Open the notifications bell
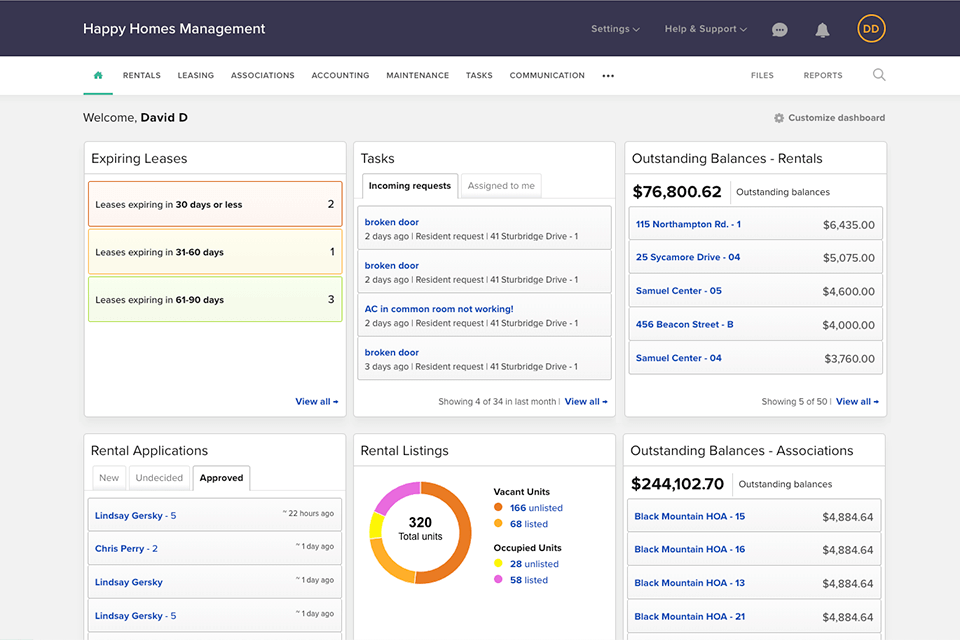960x640 pixels. pyautogui.click(x=822, y=30)
